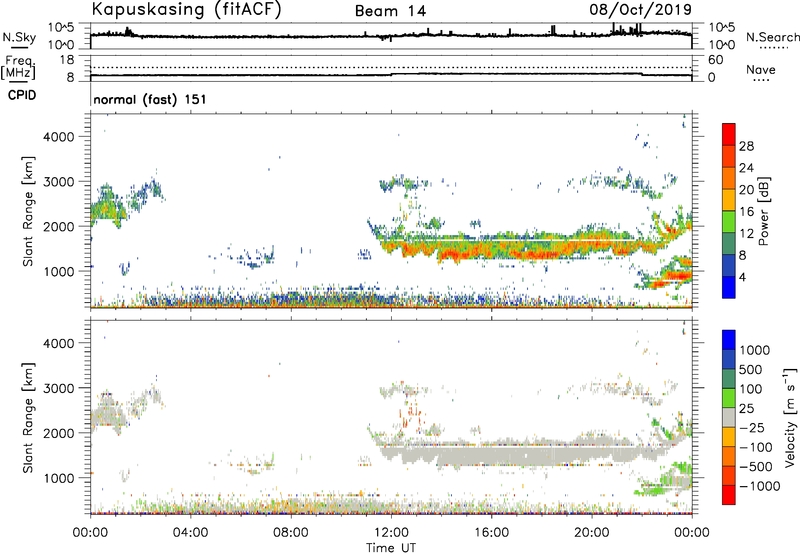Screen dimensions: 800x554
Task: Click the "60" Nave axis tick
Action: [x=716, y=60]
